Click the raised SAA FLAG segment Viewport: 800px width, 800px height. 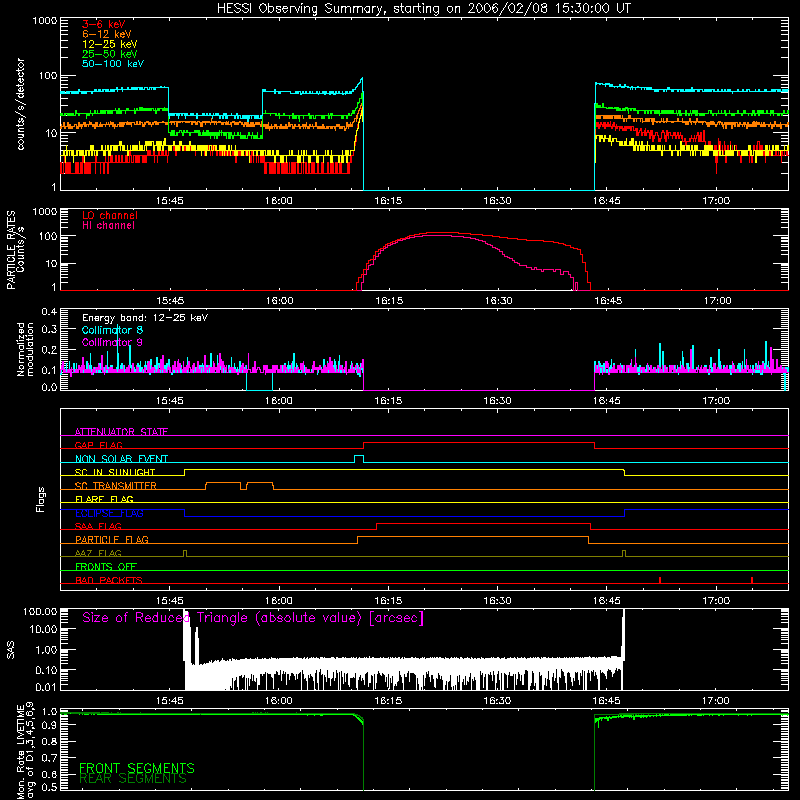point(483,523)
